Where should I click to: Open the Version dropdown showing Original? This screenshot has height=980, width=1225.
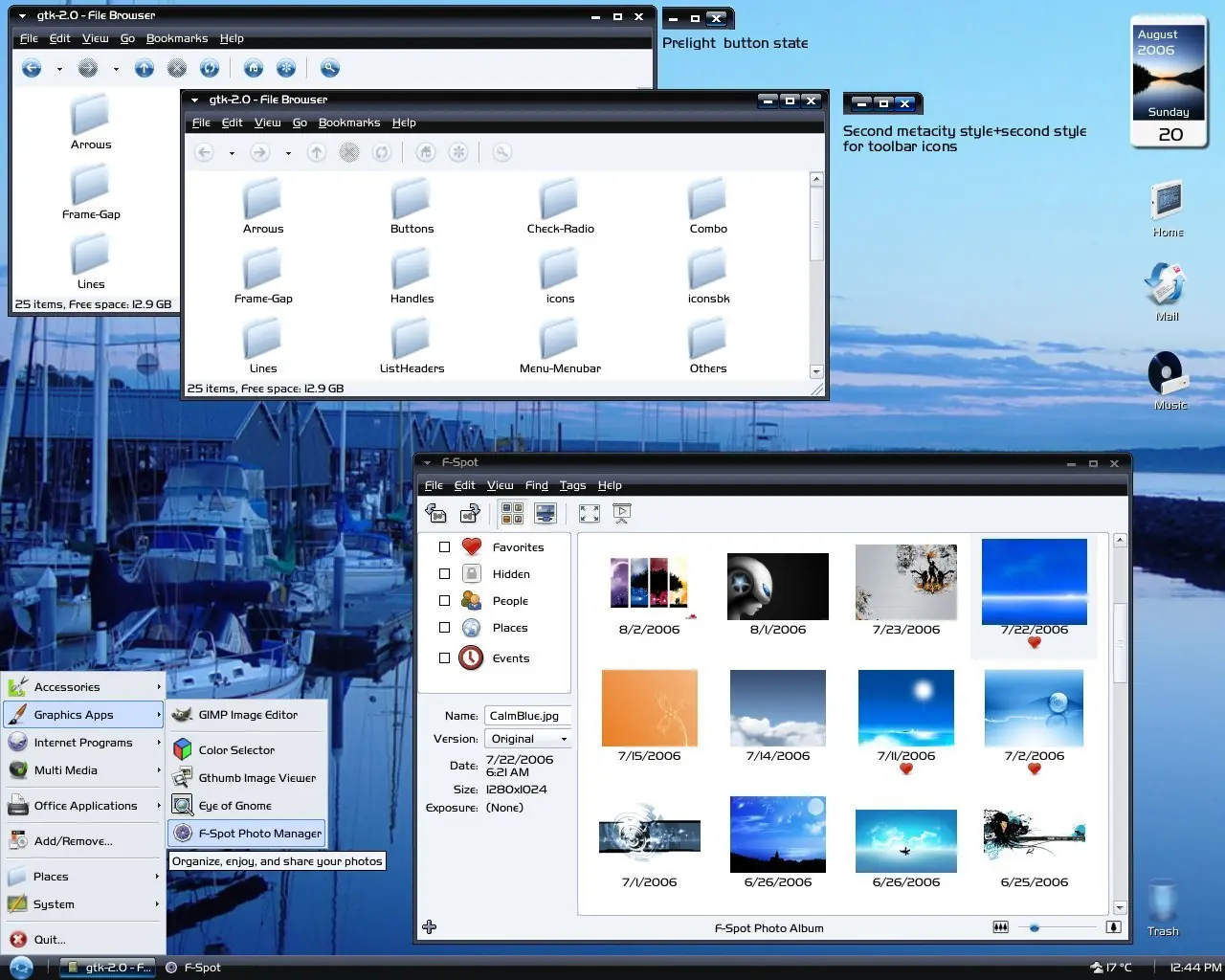click(x=528, y=739)
